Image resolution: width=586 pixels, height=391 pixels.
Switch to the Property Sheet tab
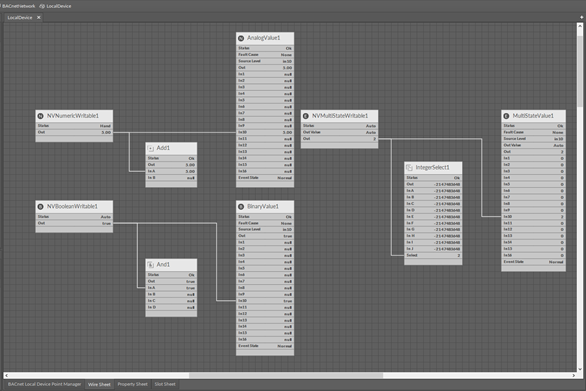pyautogui.click(x=132, y=384)
